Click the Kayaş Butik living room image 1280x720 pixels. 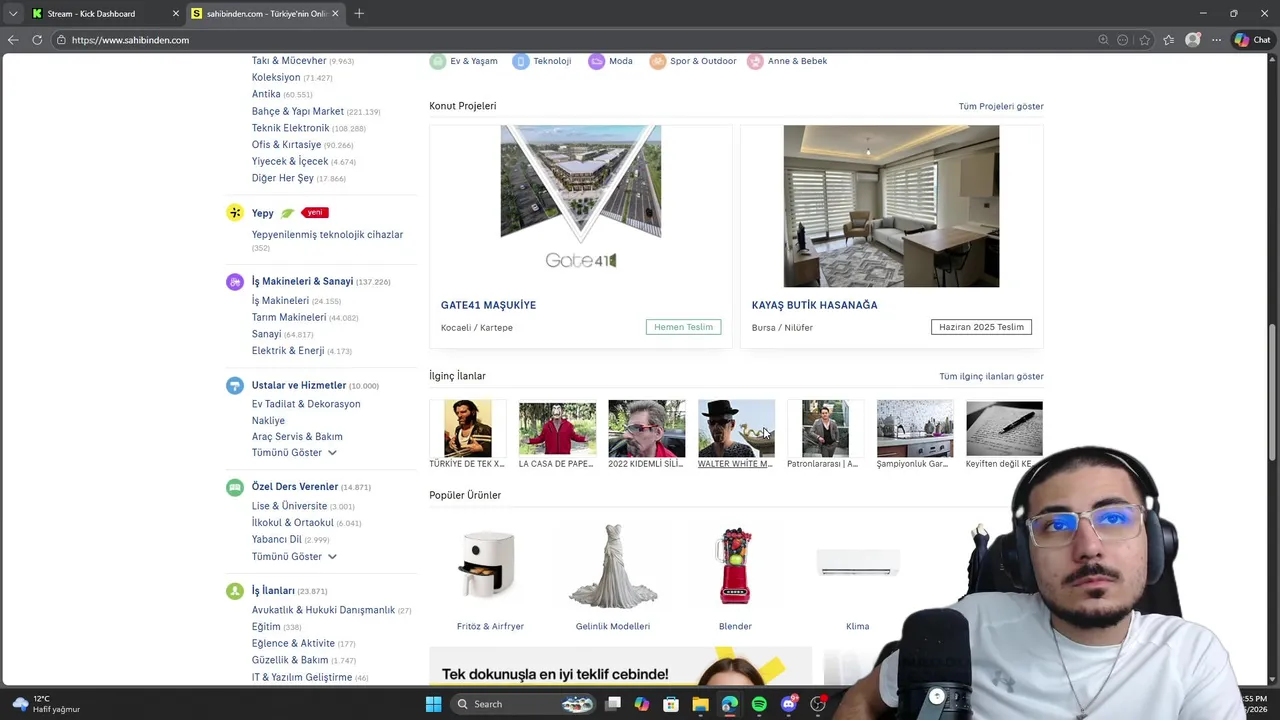(x=891, y=205)
